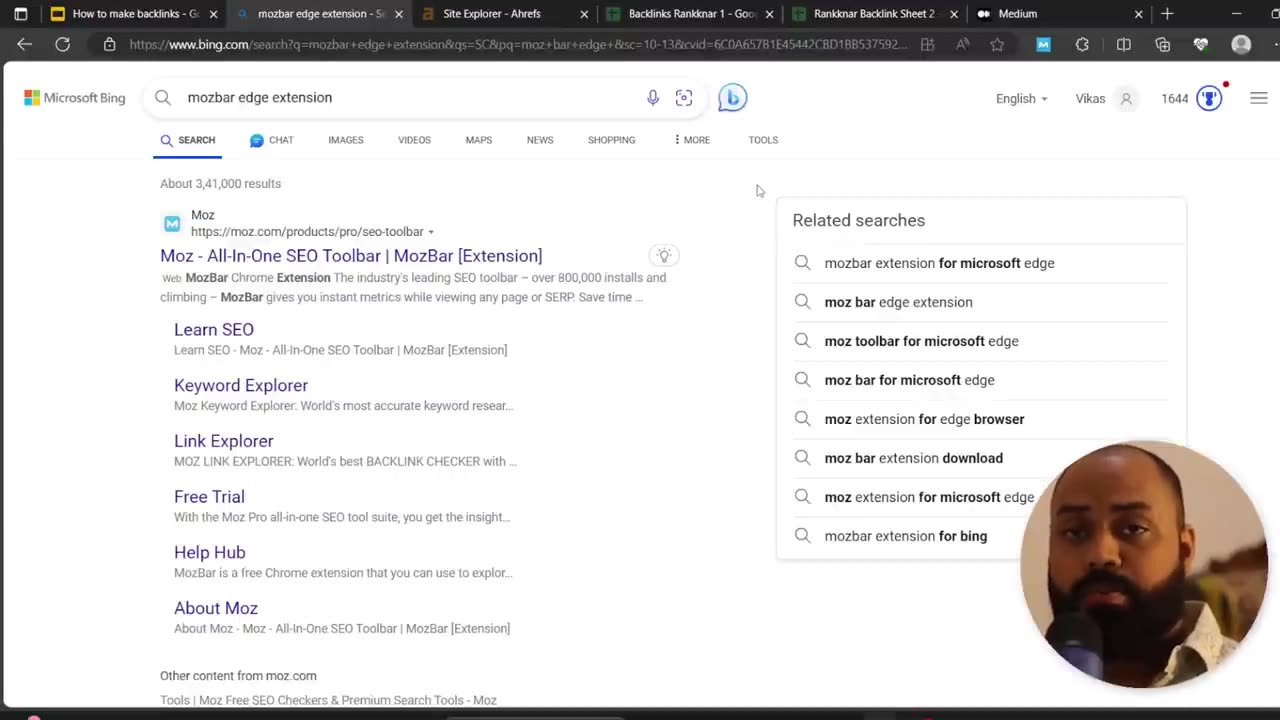Open a new tab with the plus icon
Viewport: 1280px width, 720px height.
tap(1167, 14)
